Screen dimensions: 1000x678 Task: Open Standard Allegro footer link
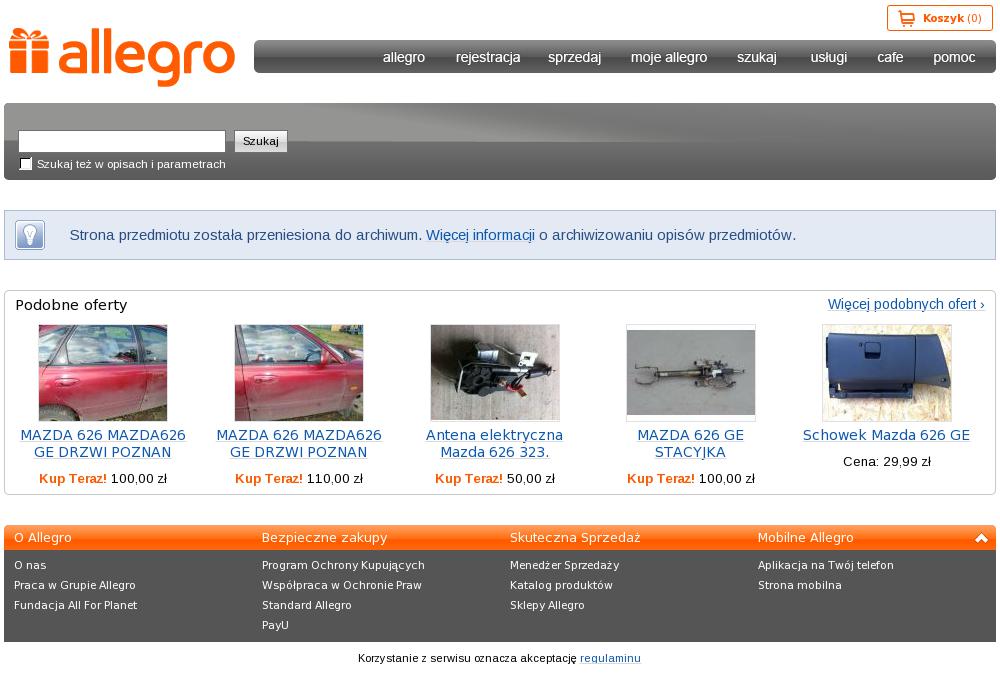307,605
